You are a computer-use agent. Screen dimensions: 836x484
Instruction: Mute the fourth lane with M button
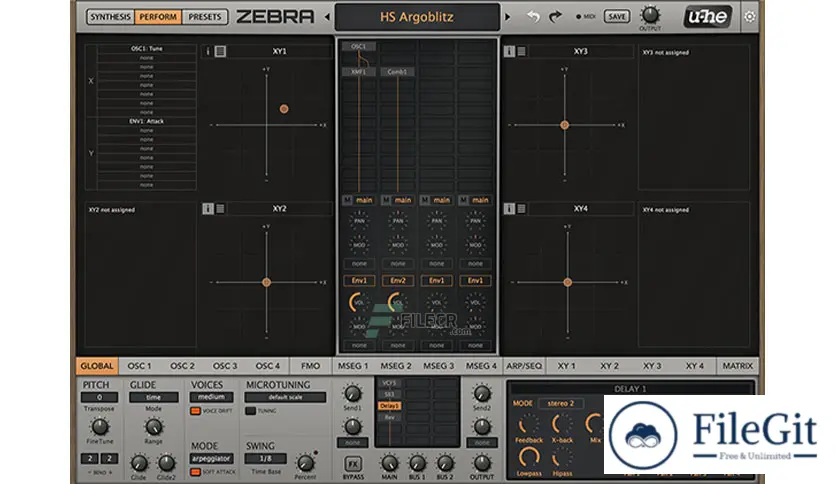(463, 200)
